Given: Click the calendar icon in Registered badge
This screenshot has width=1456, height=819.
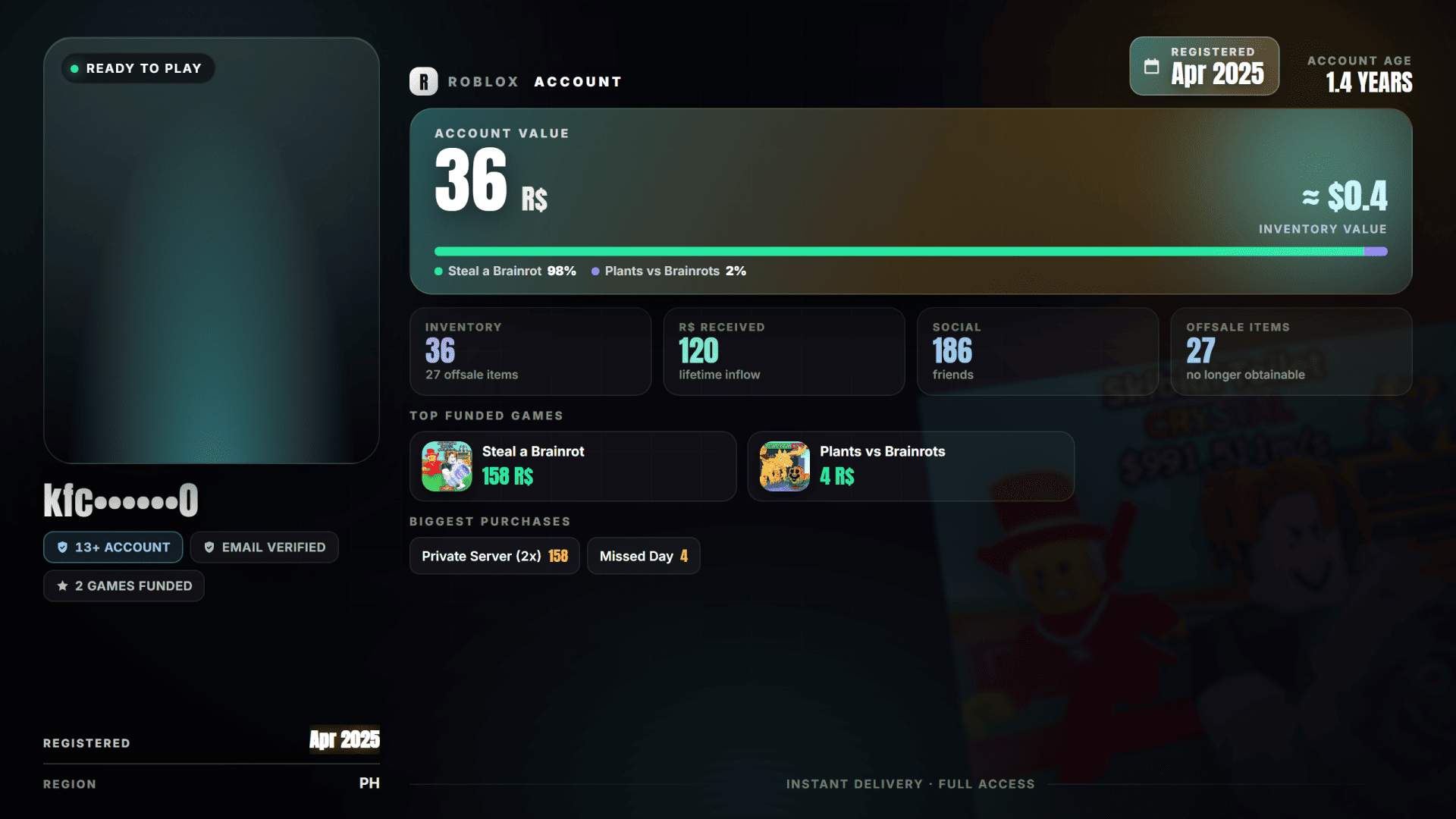Looking at the screenshot, I should (1151, 66).
